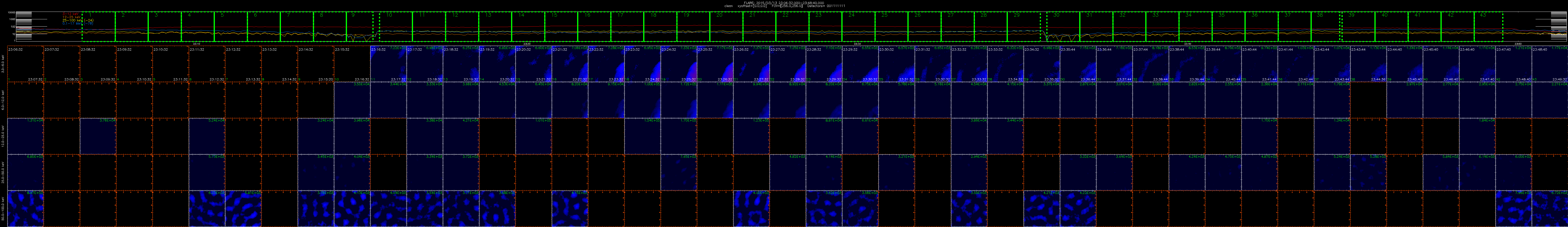The image size is (1568, 227).
Task: Open the 50.0-100.0 keV image under 23:11:32
Action: (x=207, y=208)
